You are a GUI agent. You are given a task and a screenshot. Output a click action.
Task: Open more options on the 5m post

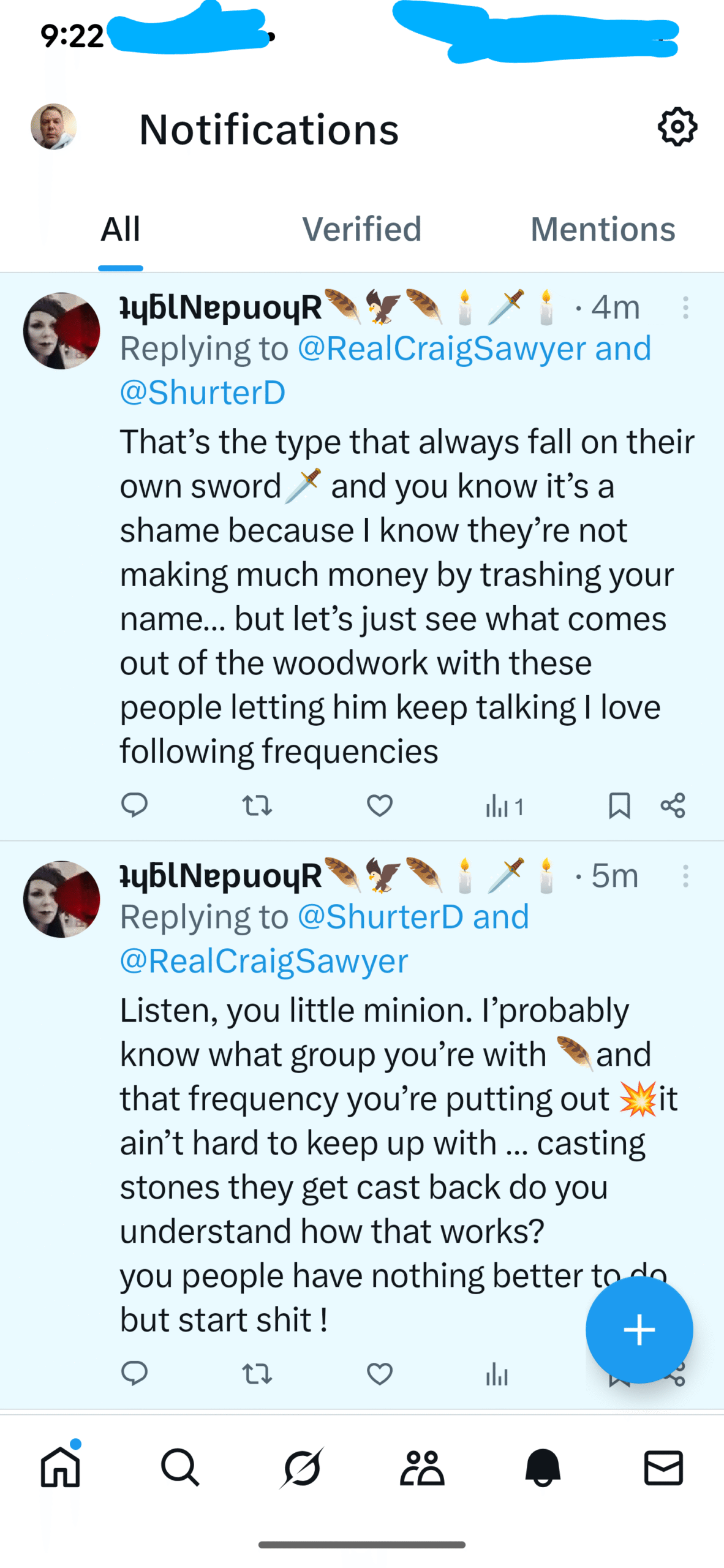685,876
